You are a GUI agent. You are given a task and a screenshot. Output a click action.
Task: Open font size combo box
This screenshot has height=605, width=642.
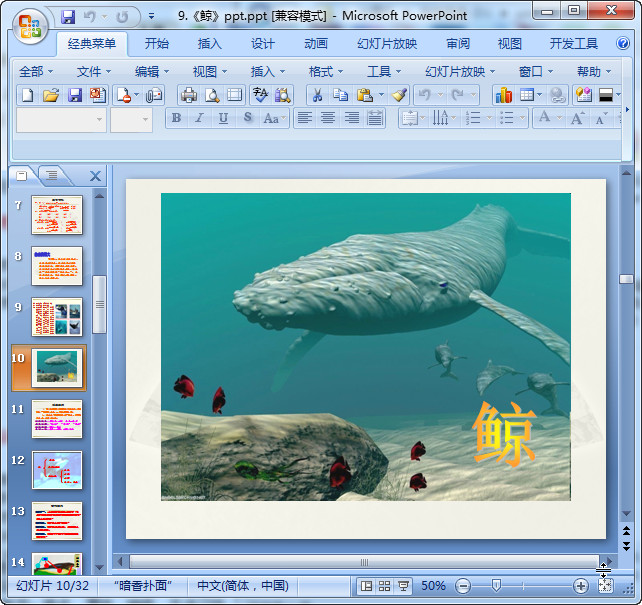[131, 120]
